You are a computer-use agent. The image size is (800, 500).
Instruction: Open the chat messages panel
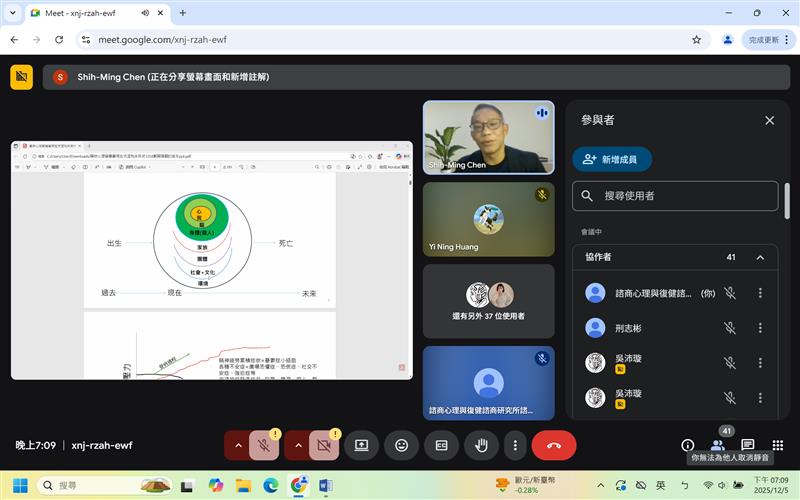click(x=748, y=445)
